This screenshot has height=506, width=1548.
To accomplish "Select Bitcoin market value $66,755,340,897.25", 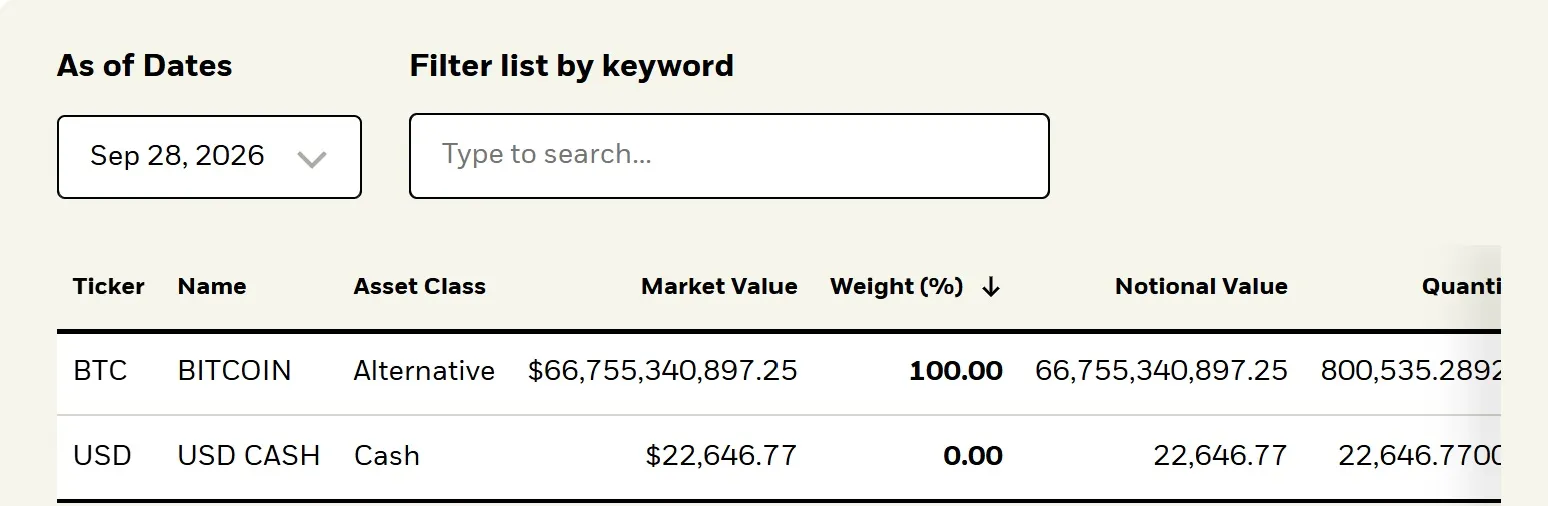I will tap(663, 371).
